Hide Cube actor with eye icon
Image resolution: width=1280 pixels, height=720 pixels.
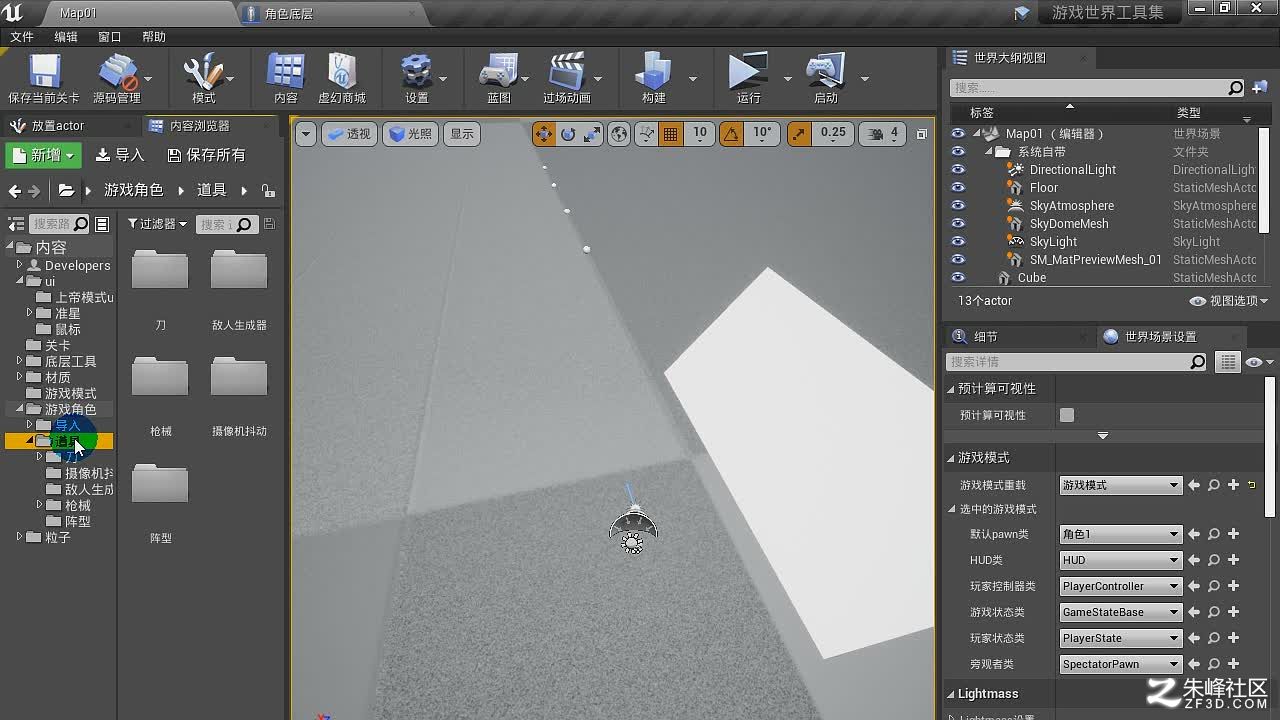(x=958, y=278)
